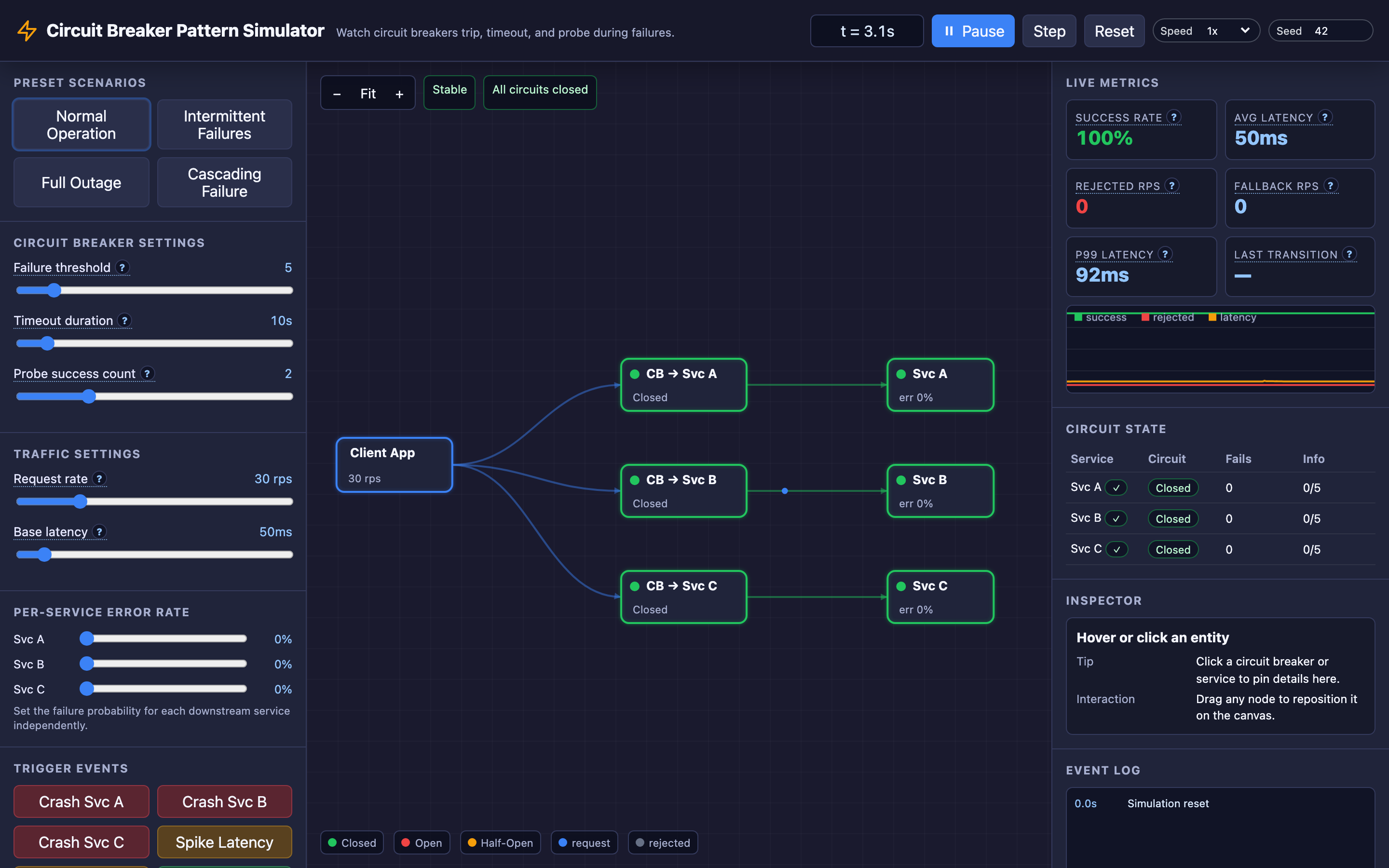Screen dimensions: 1389x868
Task: Click the Step button
Action: coord(1049,31)
